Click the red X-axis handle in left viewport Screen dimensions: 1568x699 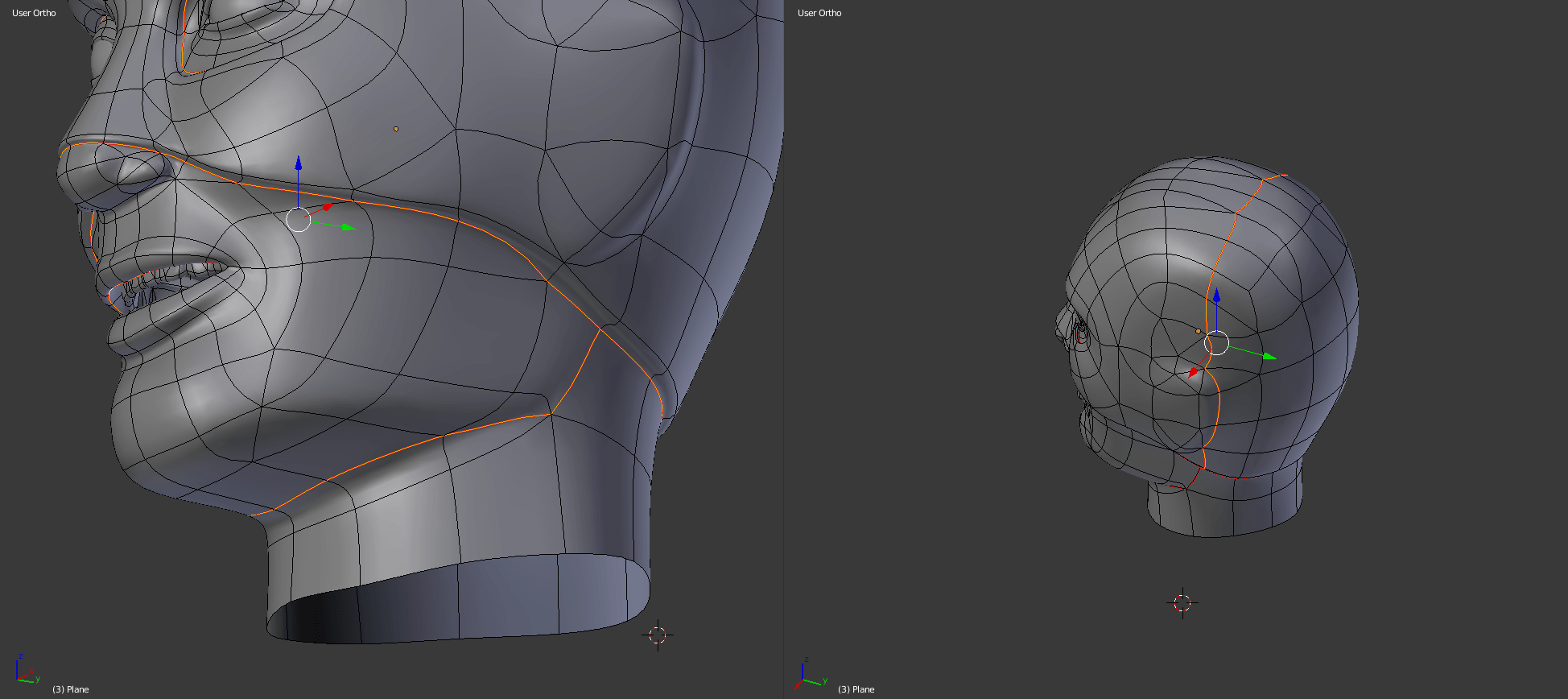[x=327, y=207]
